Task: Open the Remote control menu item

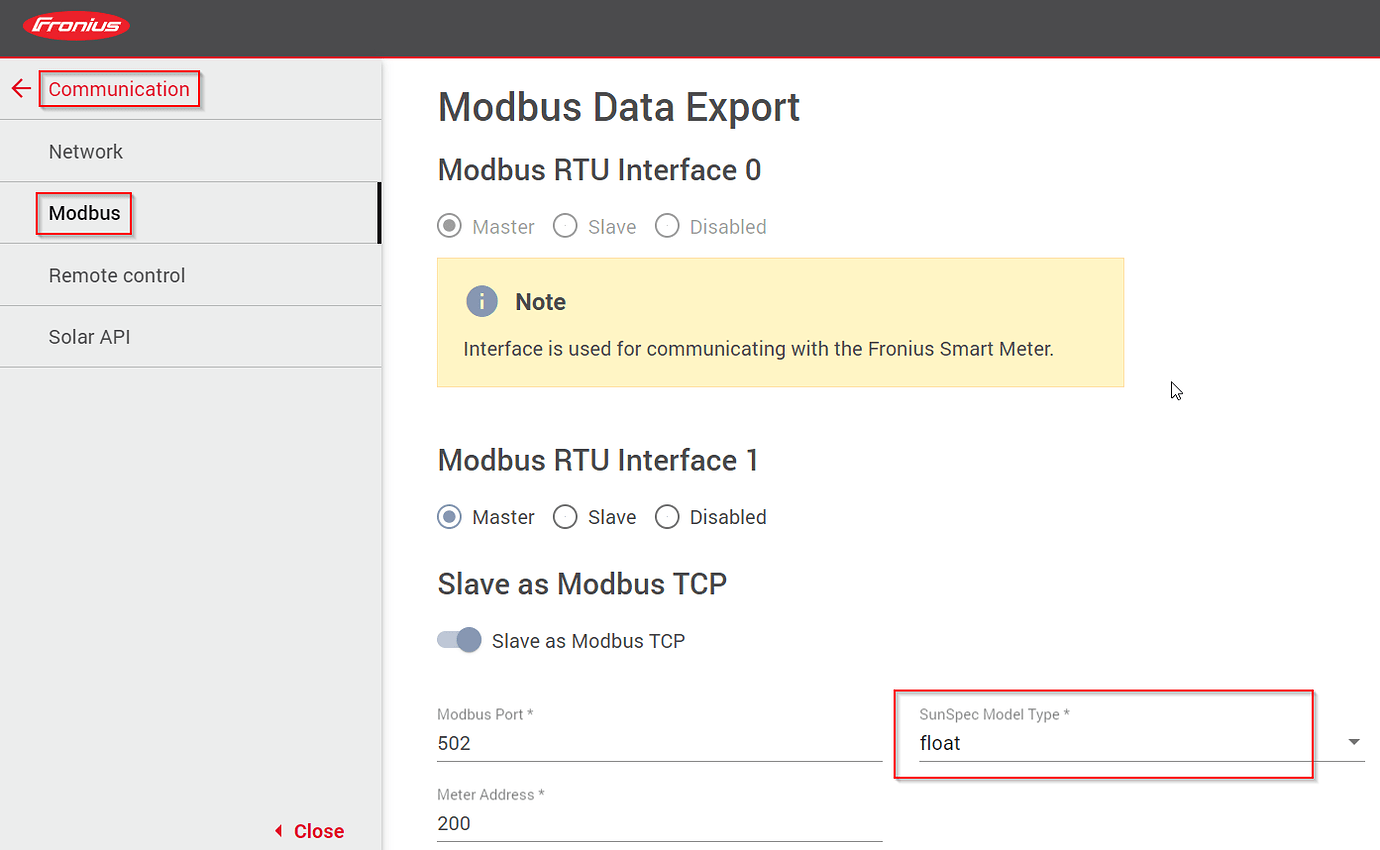Action: pos(190,275)
